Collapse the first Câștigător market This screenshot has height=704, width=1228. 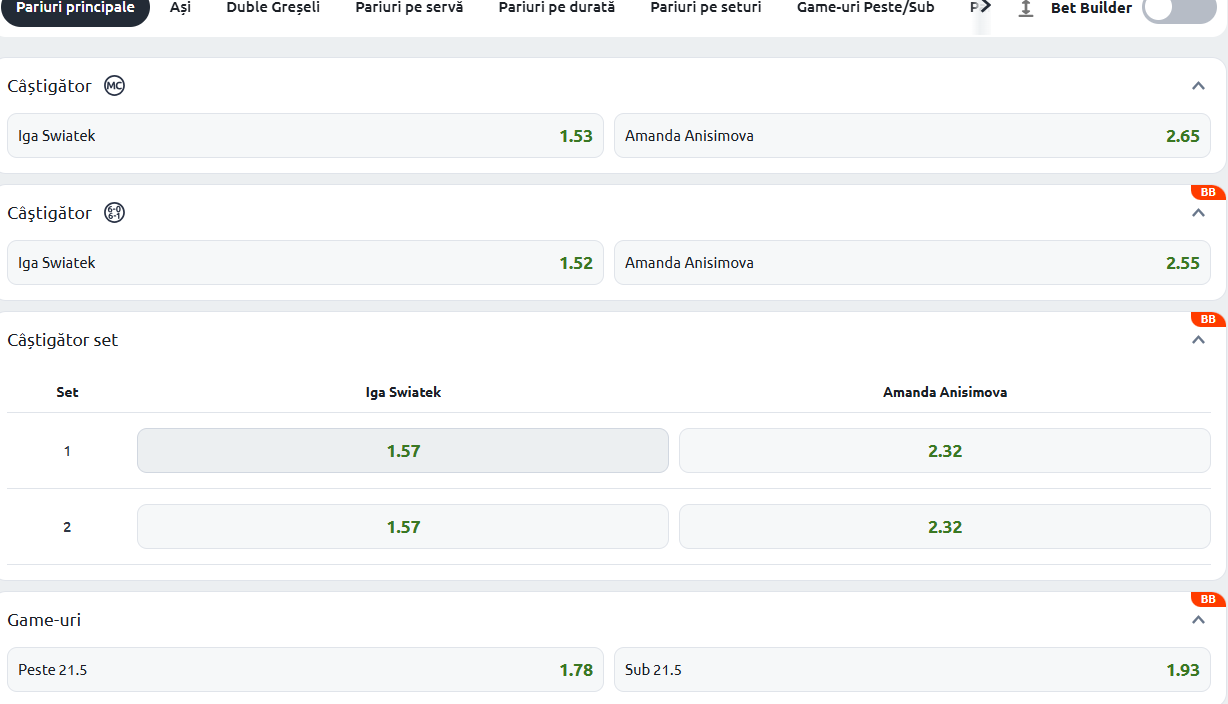[x=1198, y=86]
